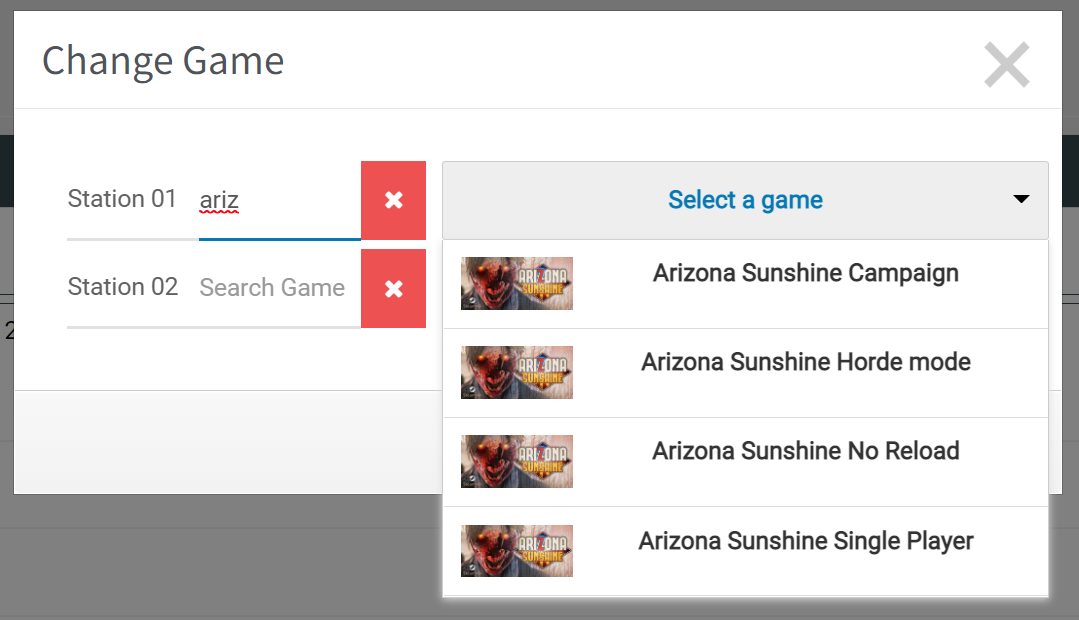Screen dimensions: 1079x620
Task: Click Arizona Sunshine Single Player thumbnail
Action: click(x=516, y=550)
